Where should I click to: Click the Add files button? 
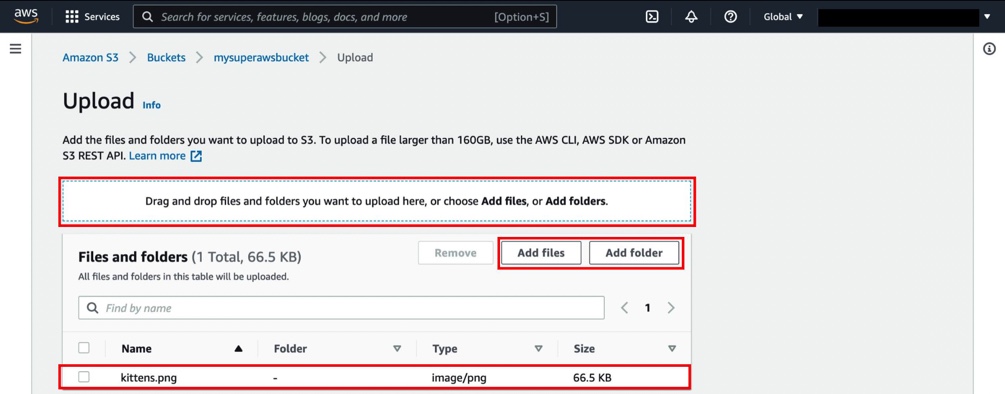point(541,253)
